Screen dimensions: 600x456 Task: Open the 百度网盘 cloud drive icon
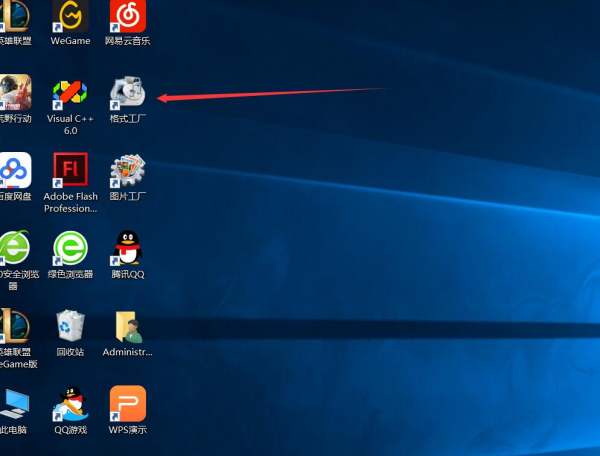14,171
